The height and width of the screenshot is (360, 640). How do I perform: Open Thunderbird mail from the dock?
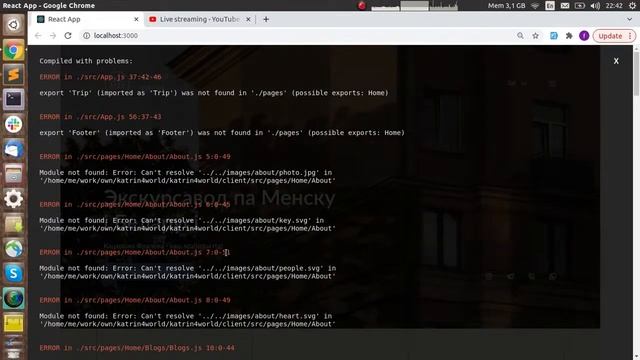(13, 149)
